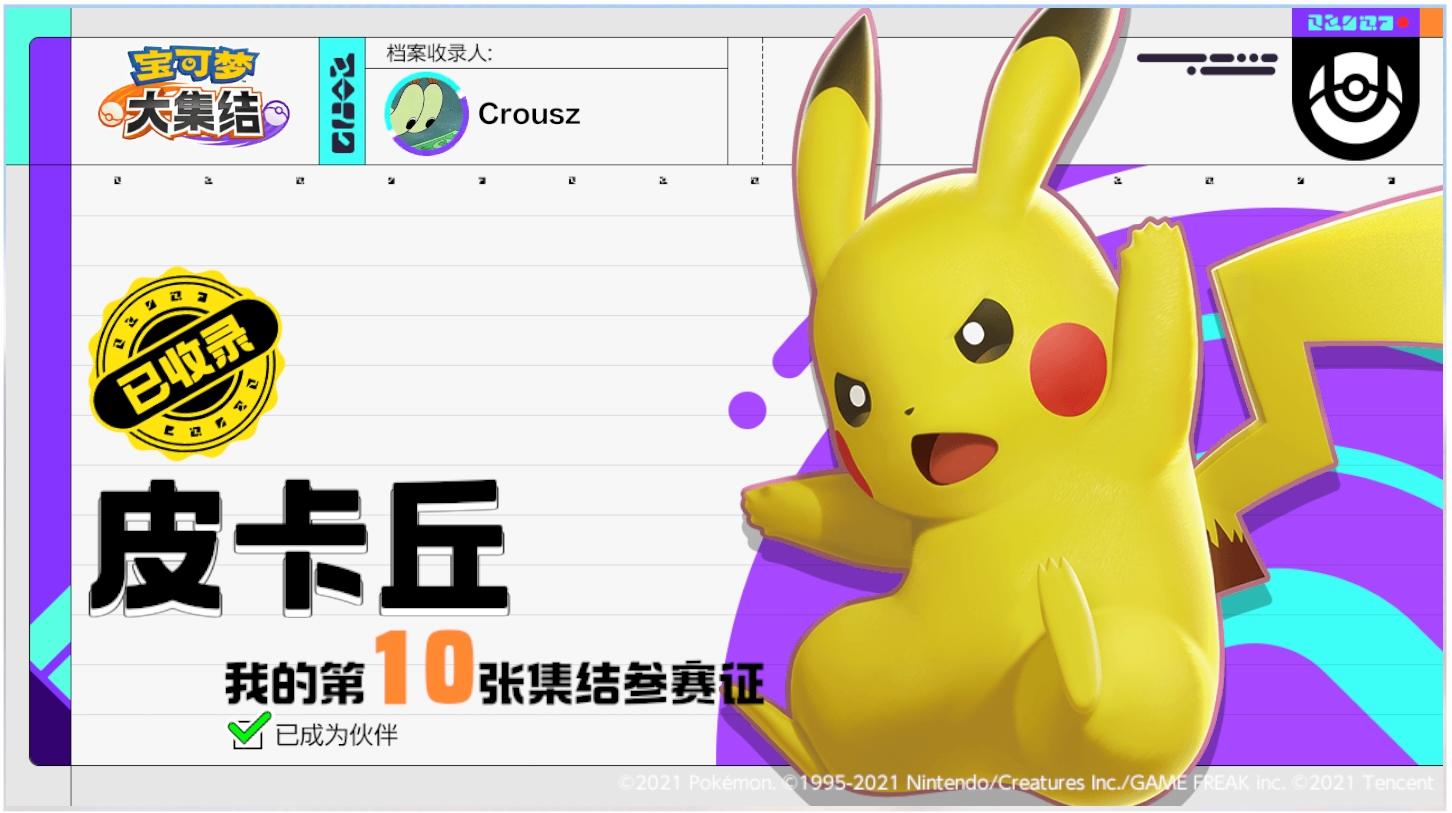Click the red dot on orange tag
The height and width of the screenshot is (813, 1452).
pyautogui.click(x=1403, y=22)
